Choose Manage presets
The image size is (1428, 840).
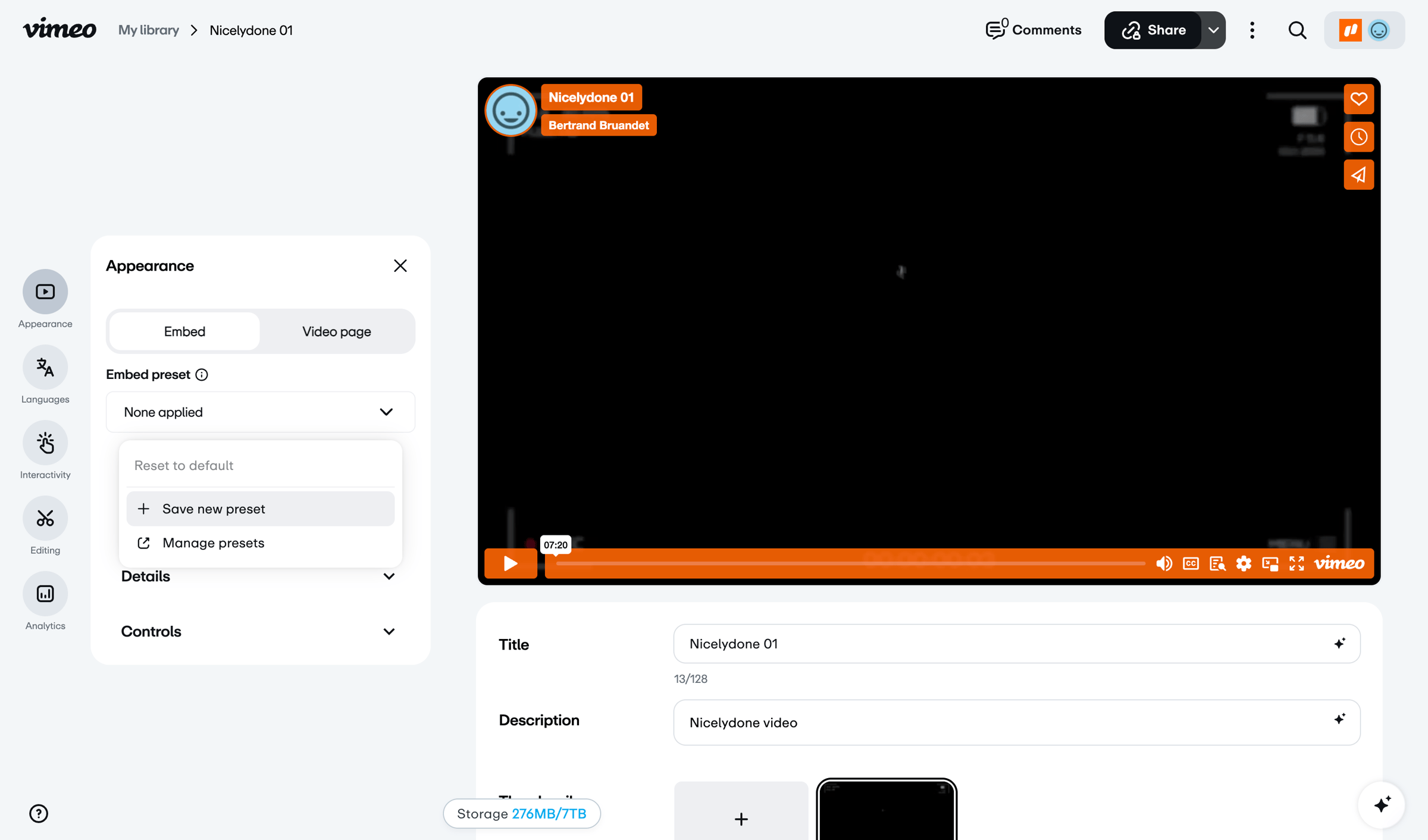[261, 543]
